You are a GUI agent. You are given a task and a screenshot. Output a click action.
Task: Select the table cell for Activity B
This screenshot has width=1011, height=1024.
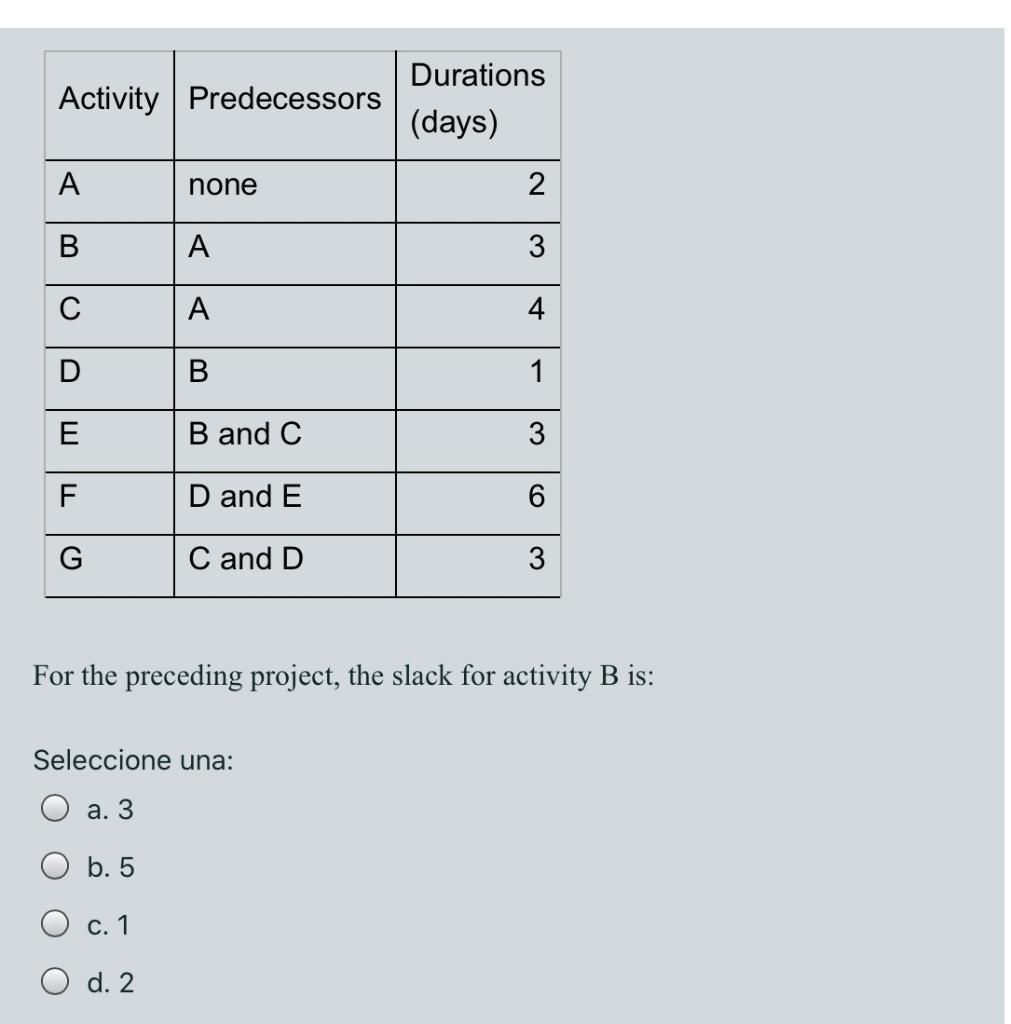67,247
